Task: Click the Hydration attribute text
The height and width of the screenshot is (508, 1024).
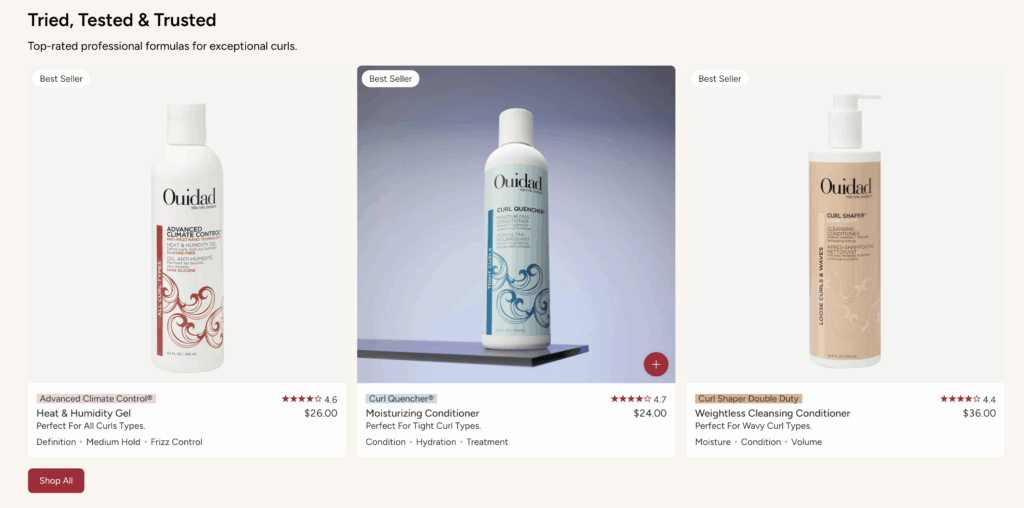Action: (436, 442)
